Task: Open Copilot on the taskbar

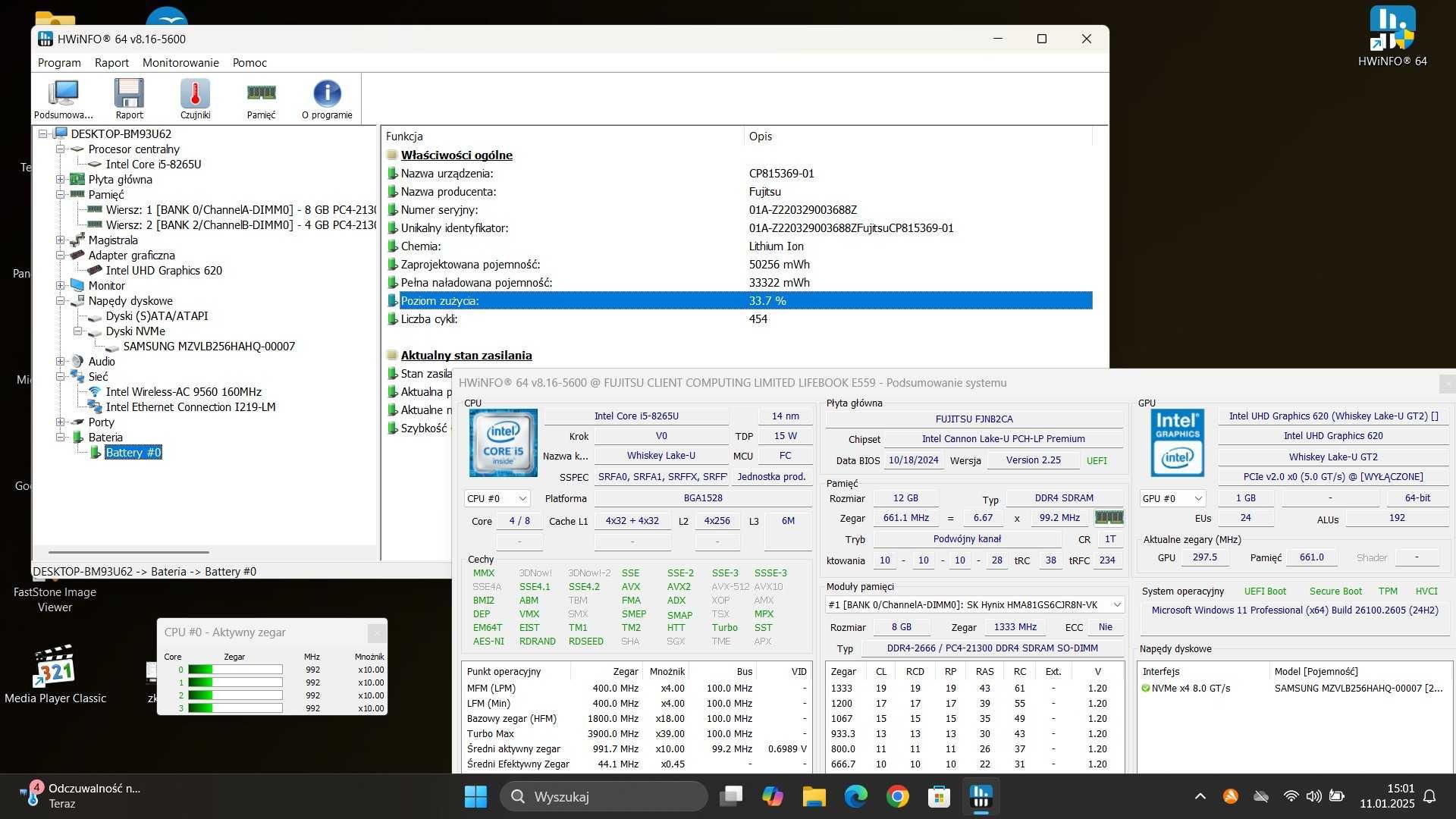Action: coord(773,797)
